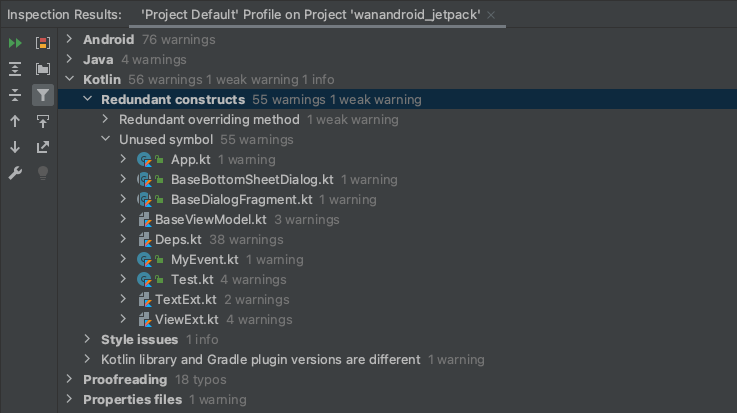Click the BaseViewModel.kt Kotlin file icon
The height and width of the screenshot is (413, 737).
click(145, 220)
